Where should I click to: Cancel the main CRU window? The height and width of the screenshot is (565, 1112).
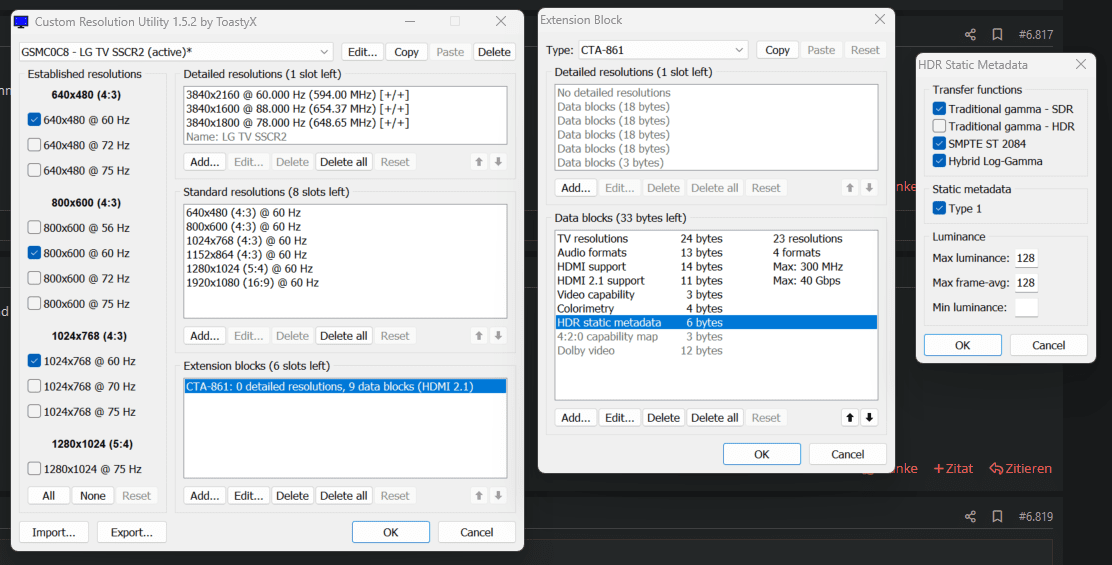tap(477, 532)
